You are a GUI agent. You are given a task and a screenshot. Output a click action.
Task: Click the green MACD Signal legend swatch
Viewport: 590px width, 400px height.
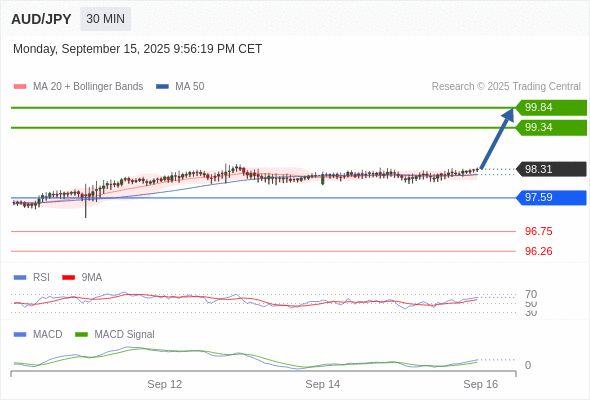tap(81, 335)
